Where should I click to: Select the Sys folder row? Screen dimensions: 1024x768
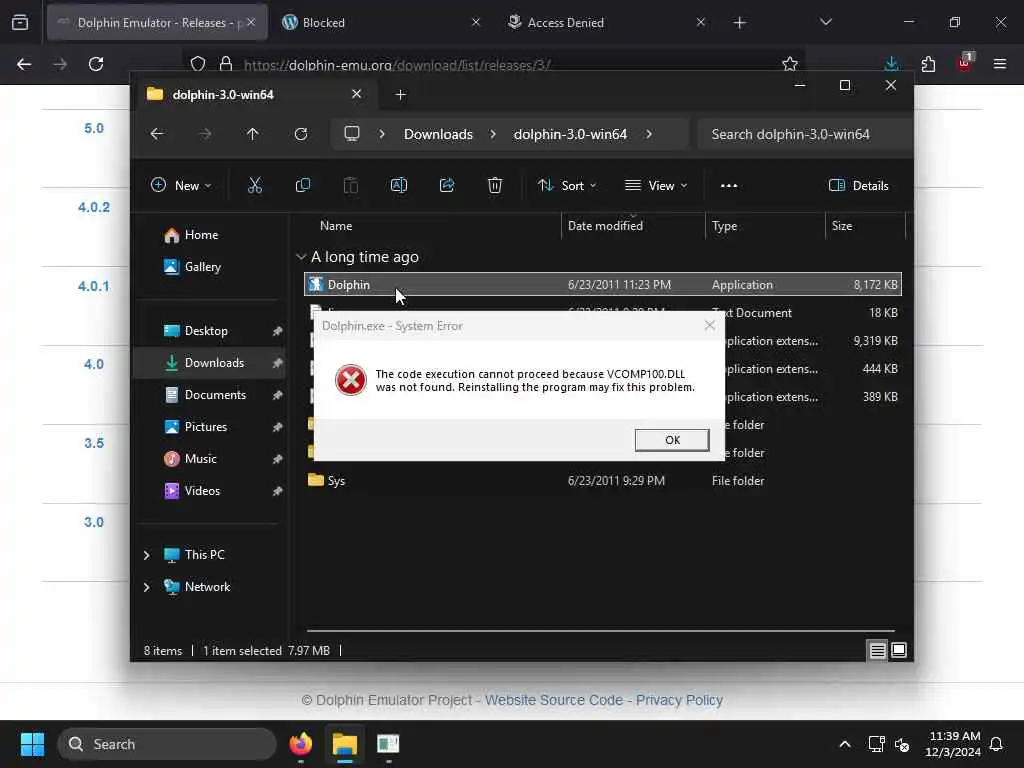pos(602,481)
